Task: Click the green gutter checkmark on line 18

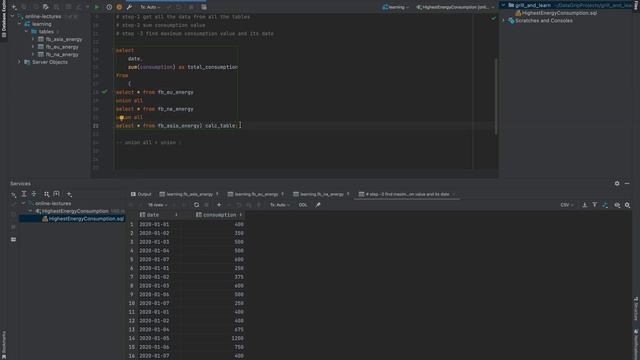Action: tap(105, 92)
